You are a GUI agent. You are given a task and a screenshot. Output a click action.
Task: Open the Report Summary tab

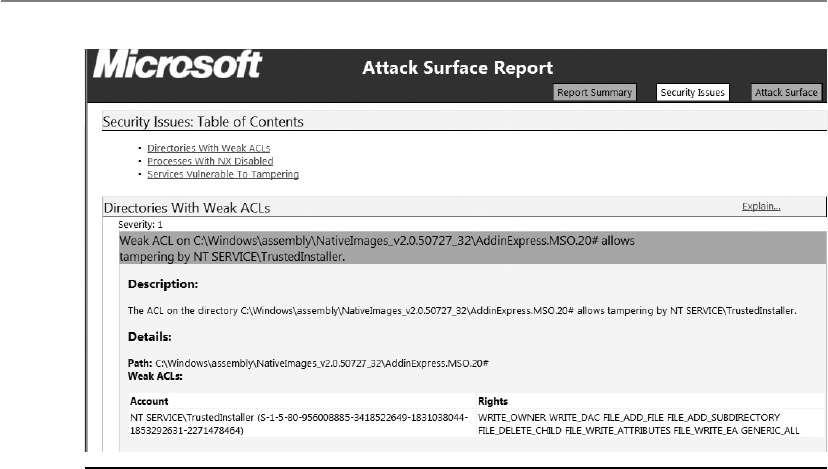(595, 92)
